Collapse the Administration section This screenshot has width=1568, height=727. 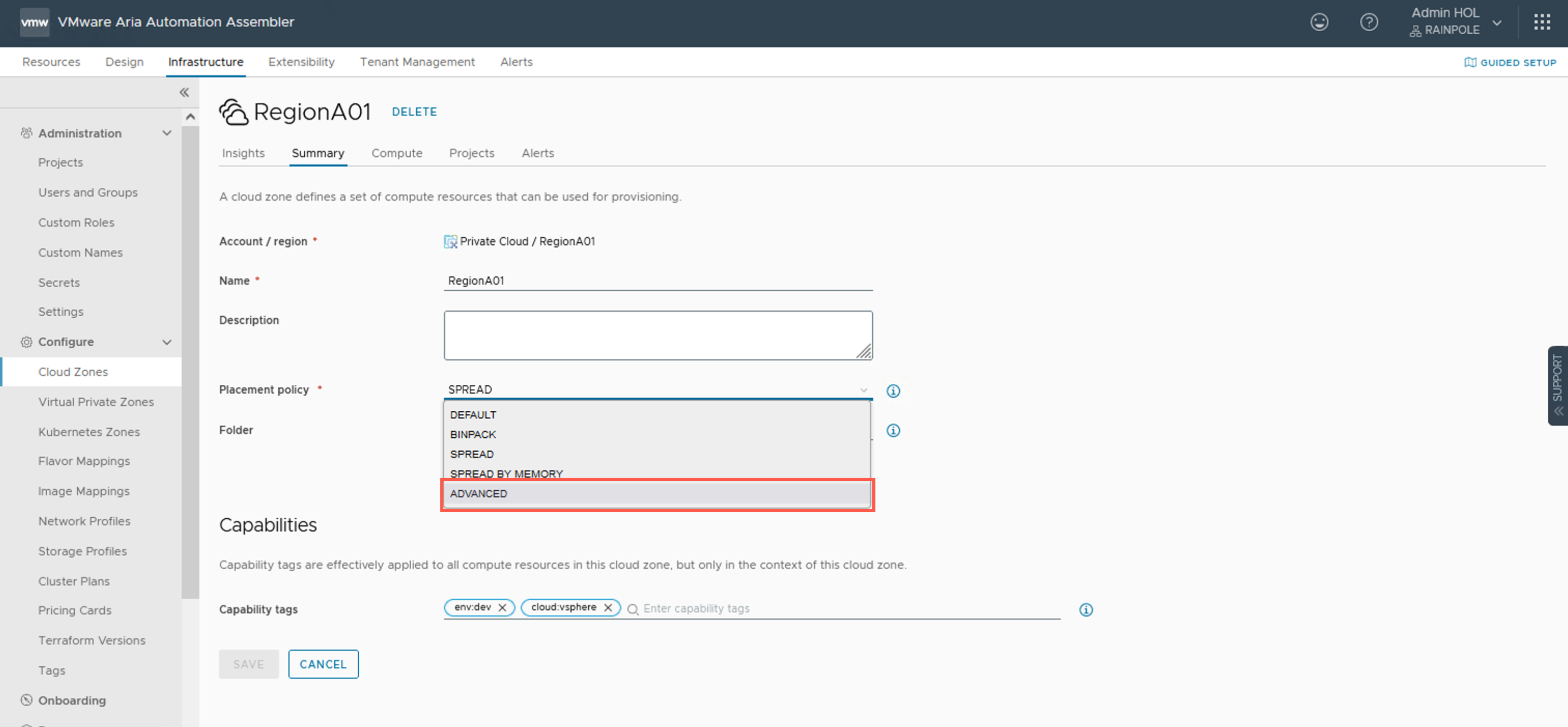point(167,133)
